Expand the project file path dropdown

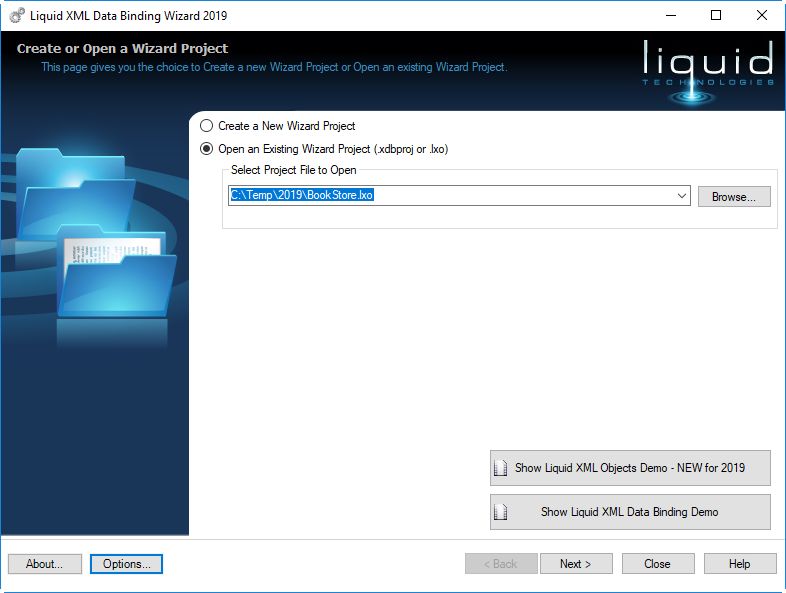click(682, 195)
